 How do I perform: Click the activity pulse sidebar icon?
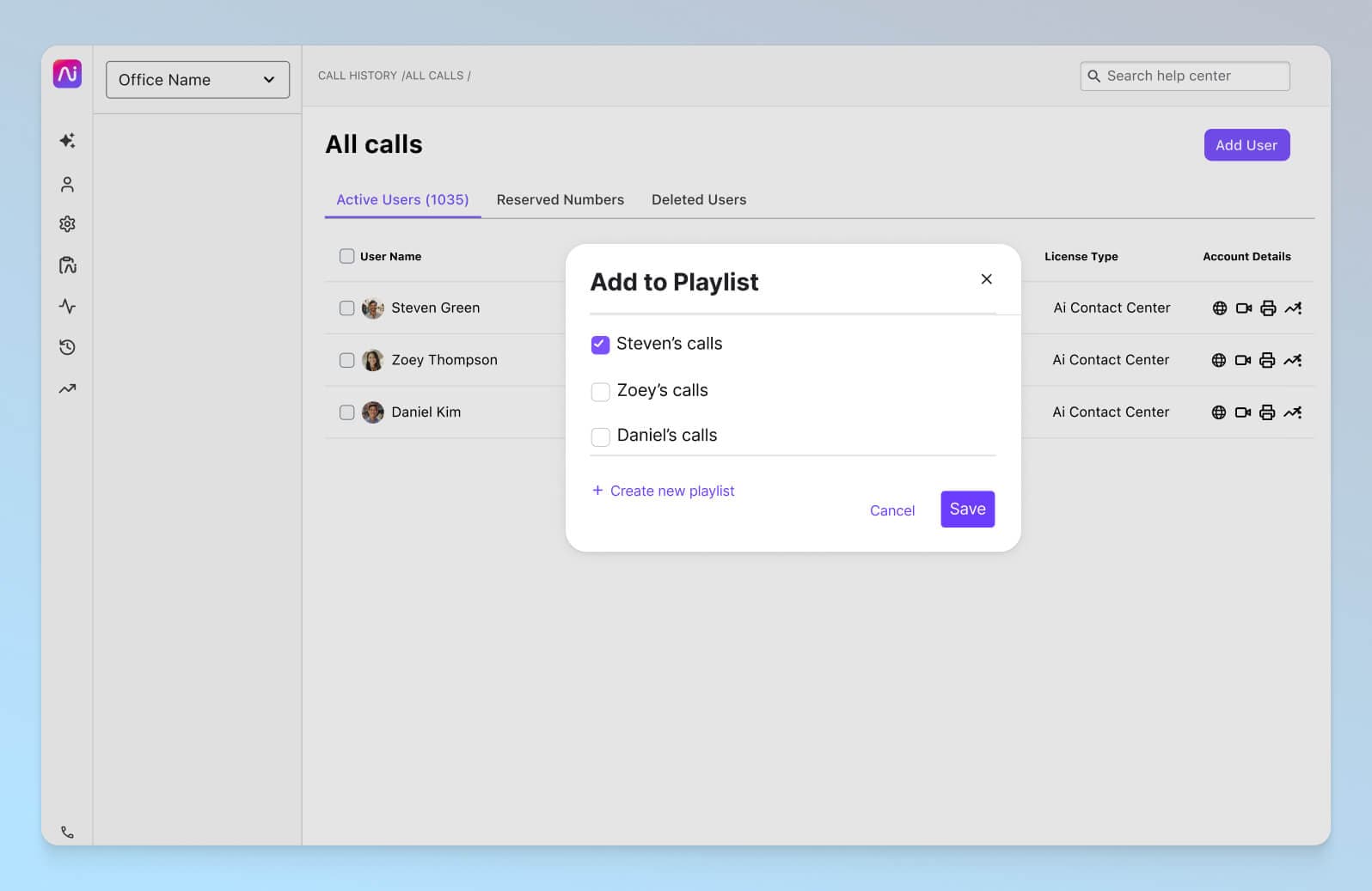pyautogui.click(x=67, y=307)
